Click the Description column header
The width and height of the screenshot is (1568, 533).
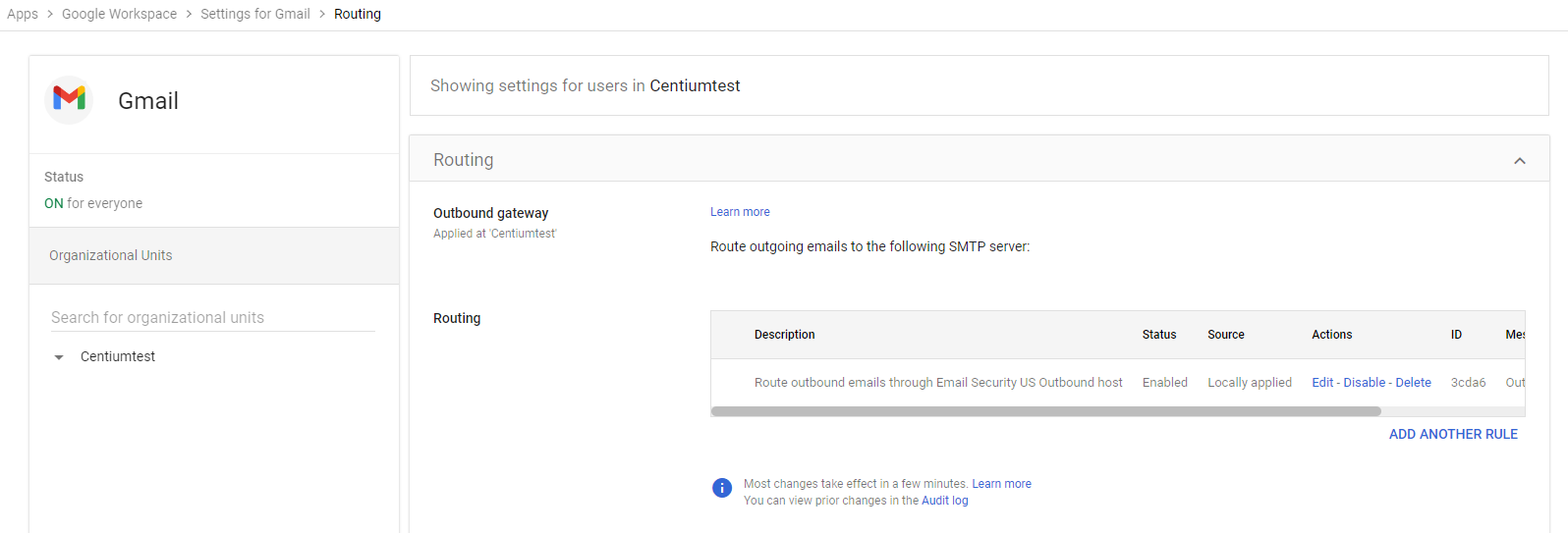784,335
